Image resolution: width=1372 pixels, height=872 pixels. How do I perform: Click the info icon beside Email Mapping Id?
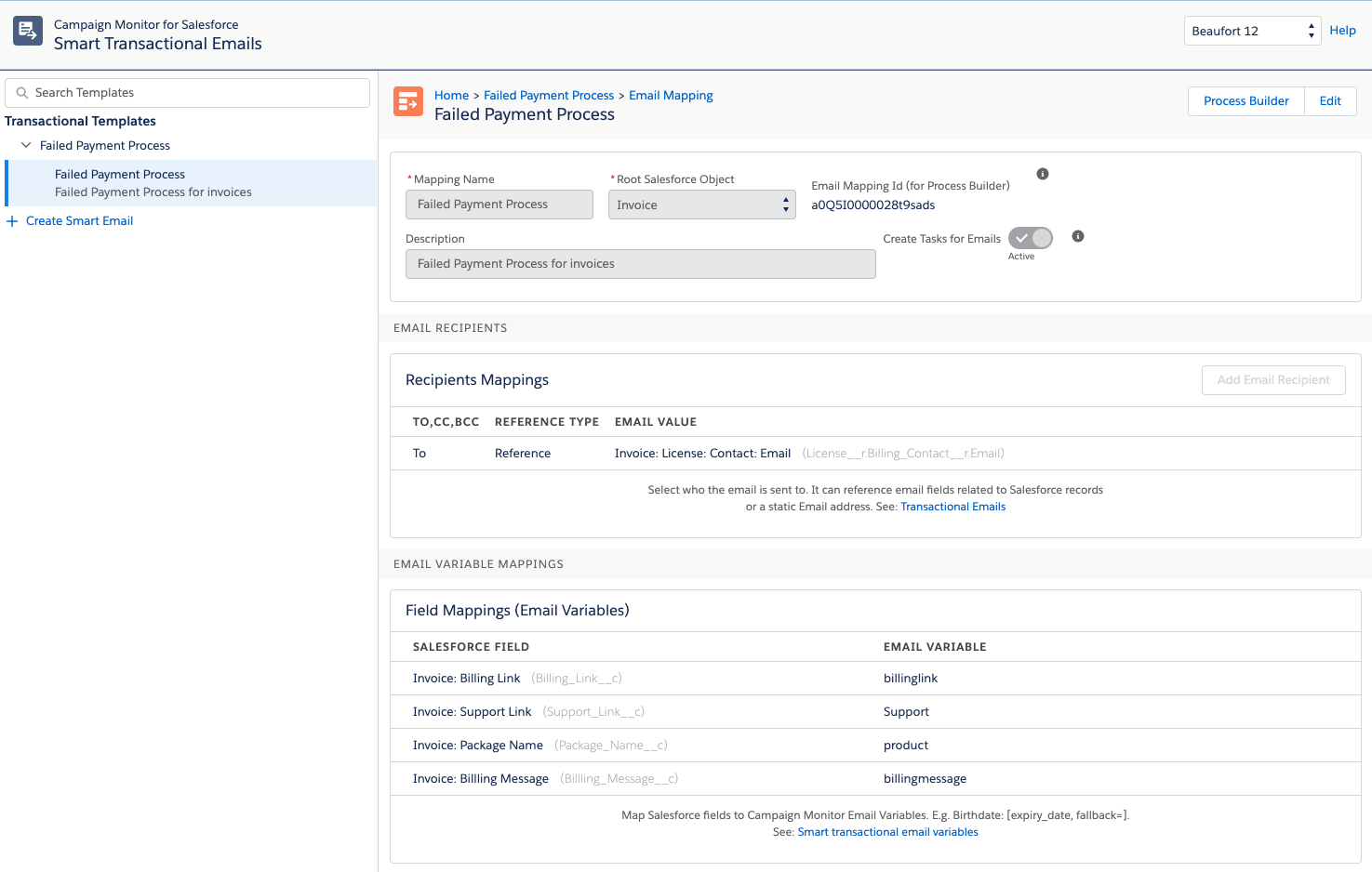[1043, 174]
